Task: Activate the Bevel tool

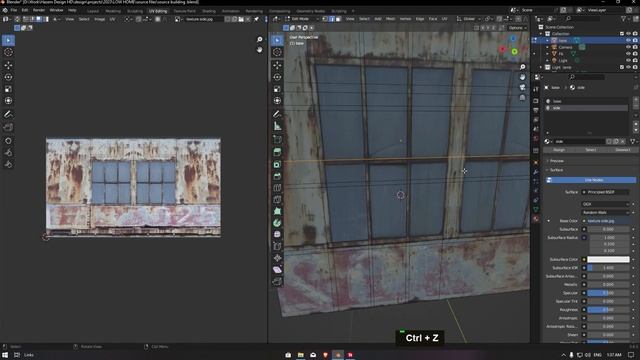Action: [x=277, y=176]
